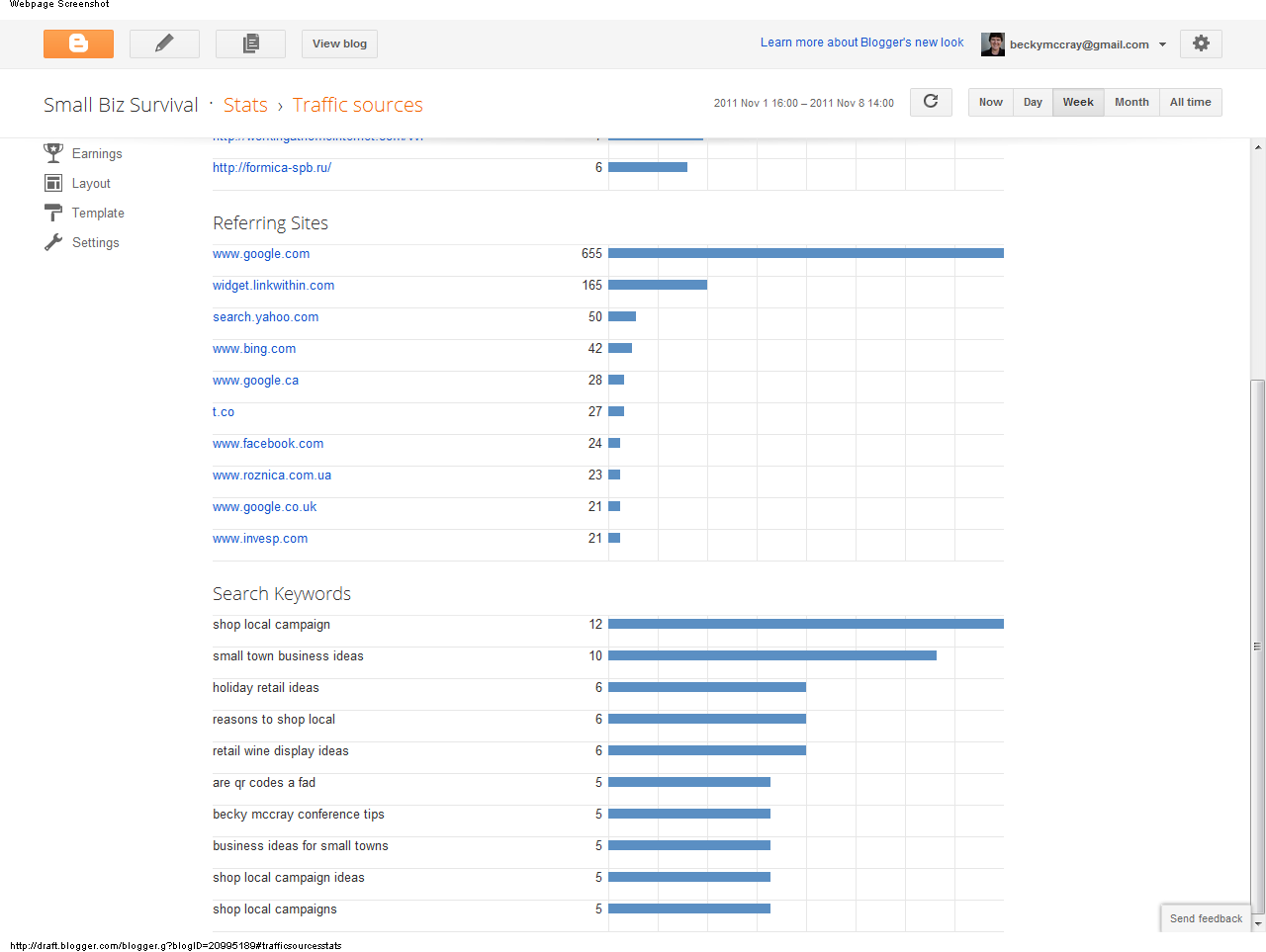Click the Stats breadcrumb link
Image resolution: width=1266 pixels, height=952 pixels.
[245, 105]
